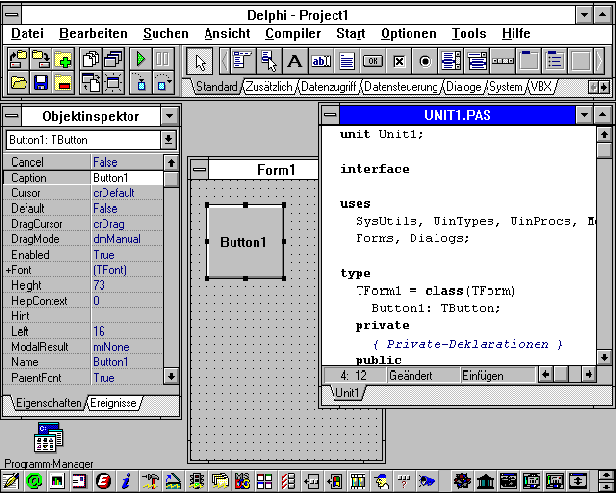Open the component selector dropdown in Objektinspektor
This screenshot has height=493, width=616.
tap(169, 140)
